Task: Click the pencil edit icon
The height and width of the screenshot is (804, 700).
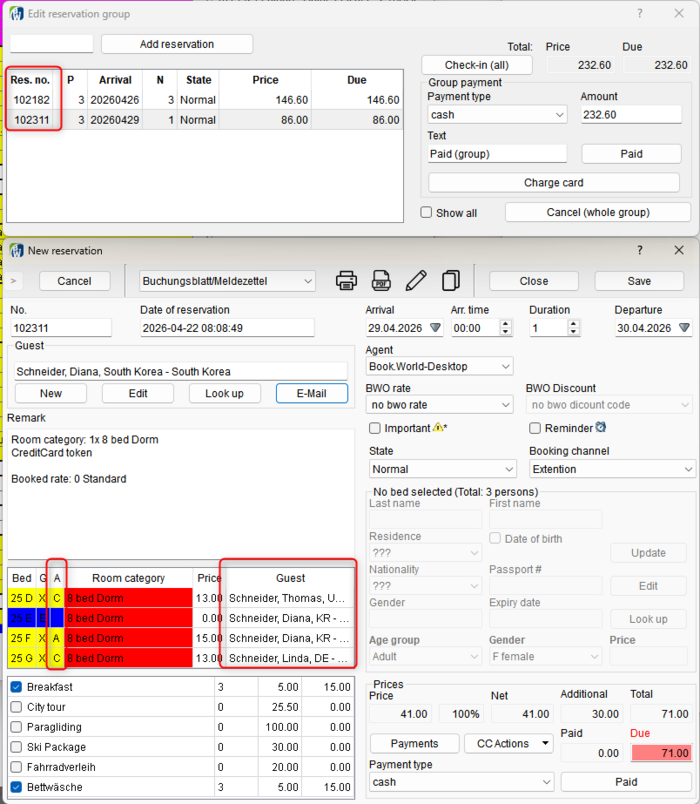Action: coord(416,281)
